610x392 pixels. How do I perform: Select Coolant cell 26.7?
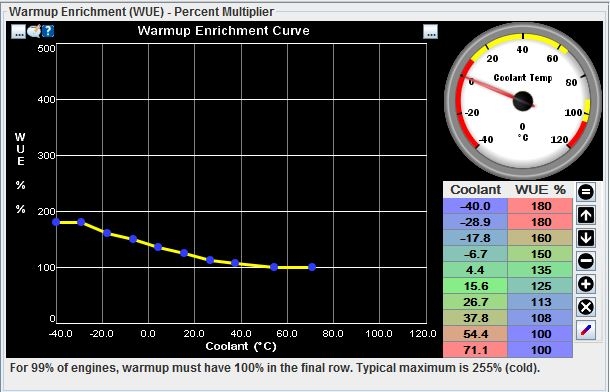click(x=475, y=302)
